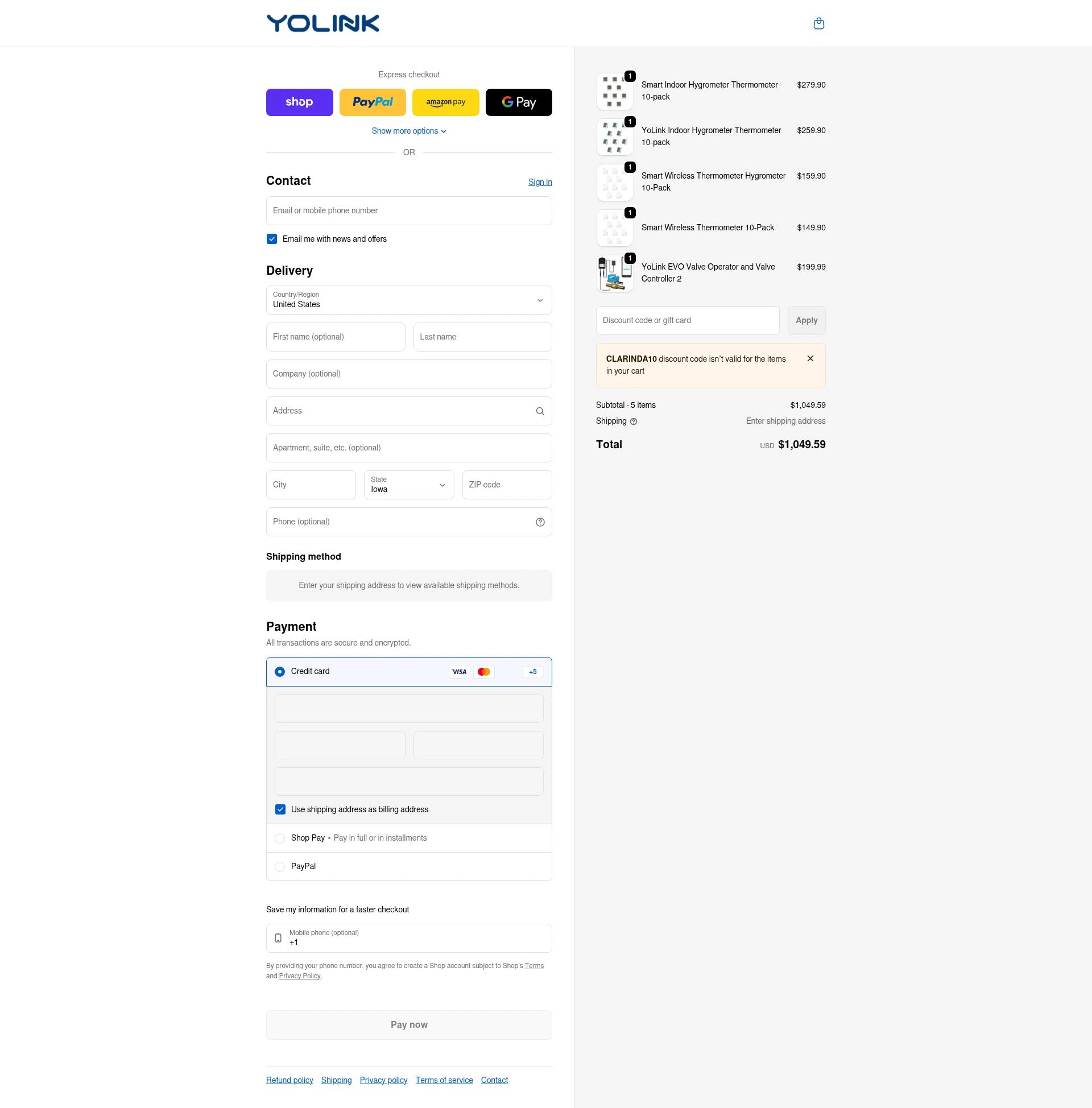This screenshot has height=1108, width=1092.
Task: Click the Terms of service footer link
Action: (444, 1080)
